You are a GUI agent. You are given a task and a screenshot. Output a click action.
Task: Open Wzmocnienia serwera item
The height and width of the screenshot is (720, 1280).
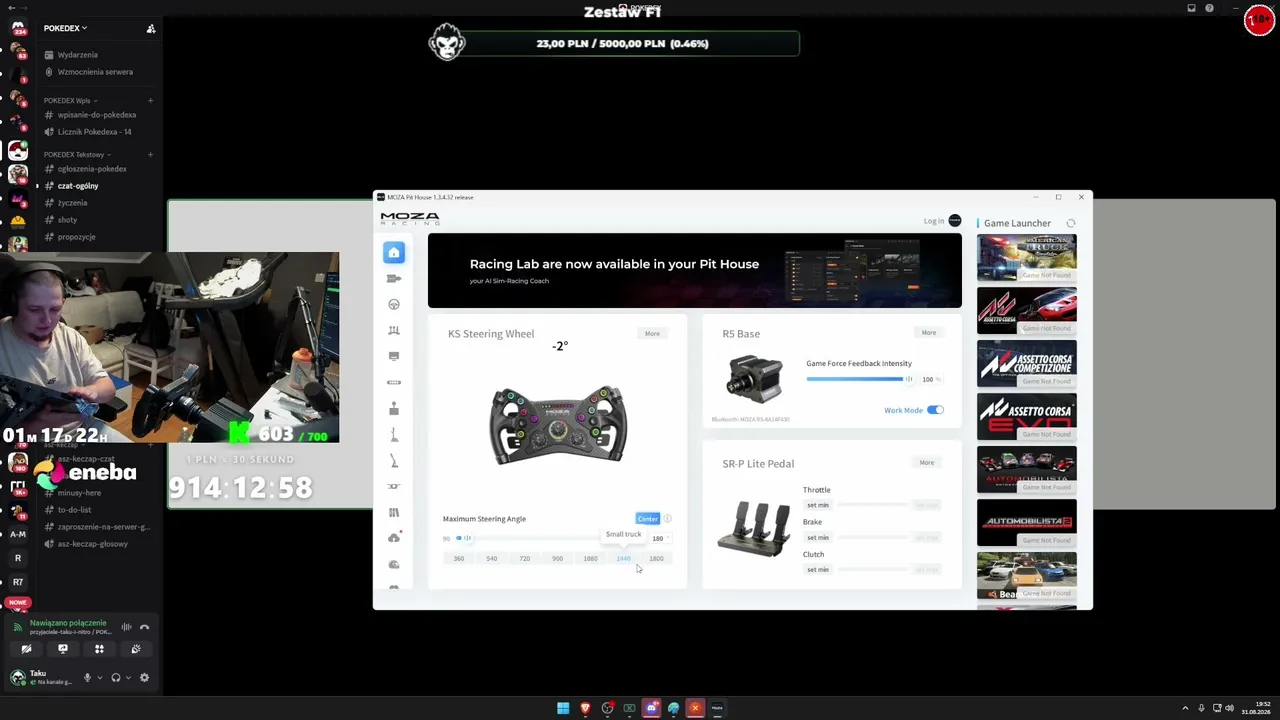coord(90,72)
